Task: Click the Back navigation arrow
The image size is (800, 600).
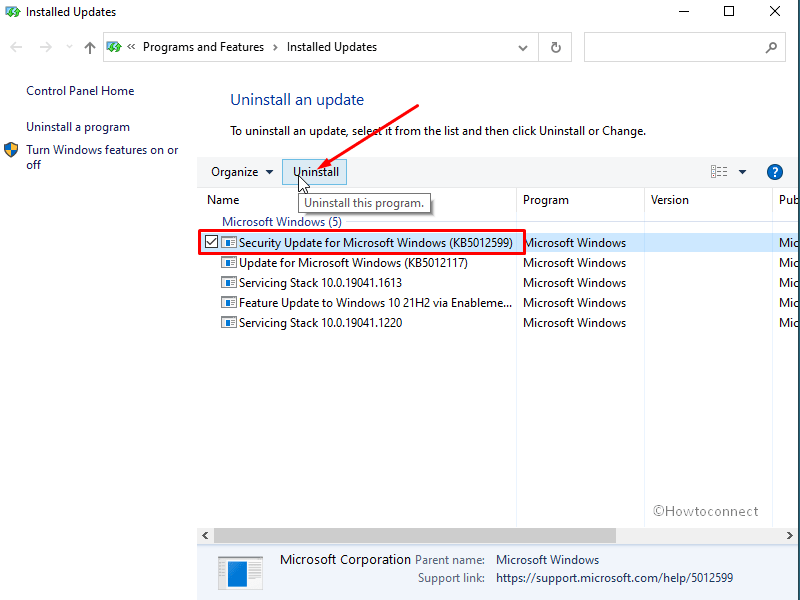Action: click(x=16, y=47)
